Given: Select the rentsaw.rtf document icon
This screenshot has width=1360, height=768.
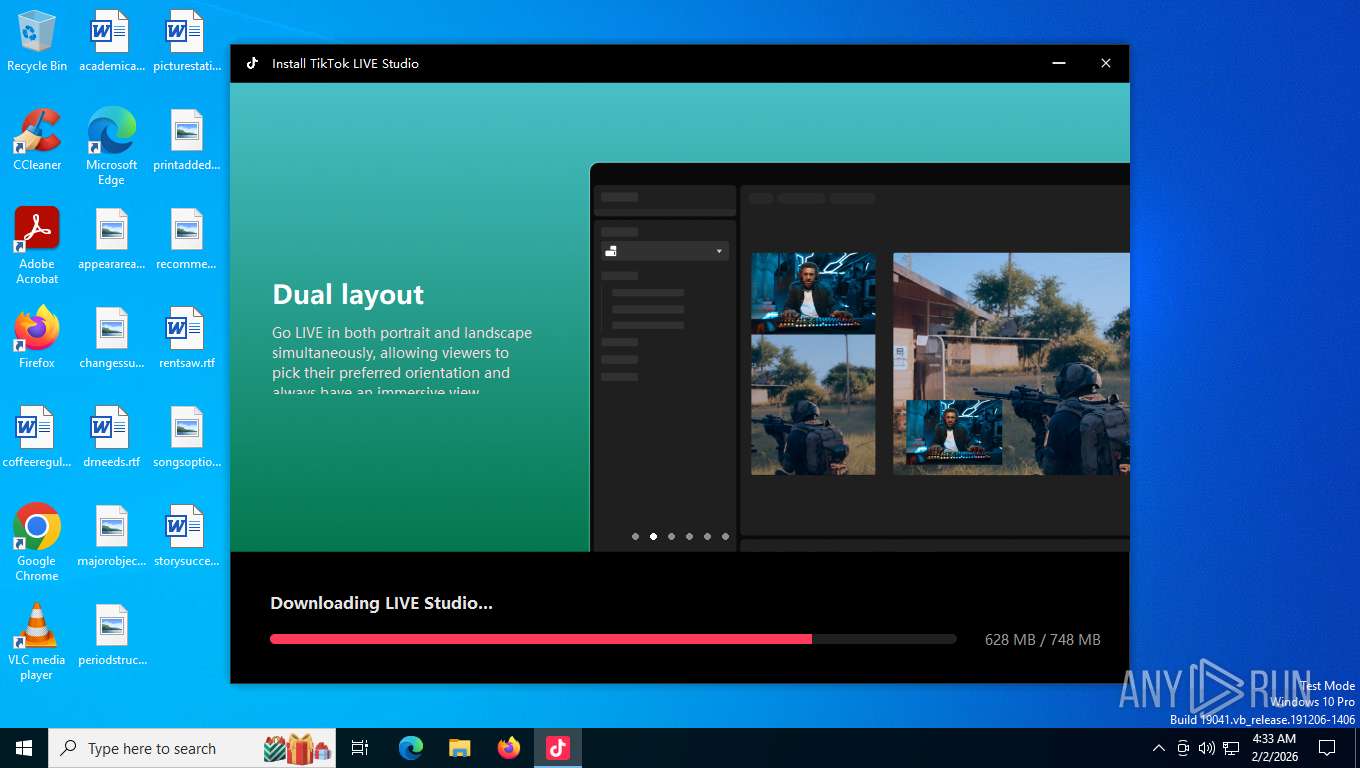Looking at the screenshot, I should coord(186,338).
